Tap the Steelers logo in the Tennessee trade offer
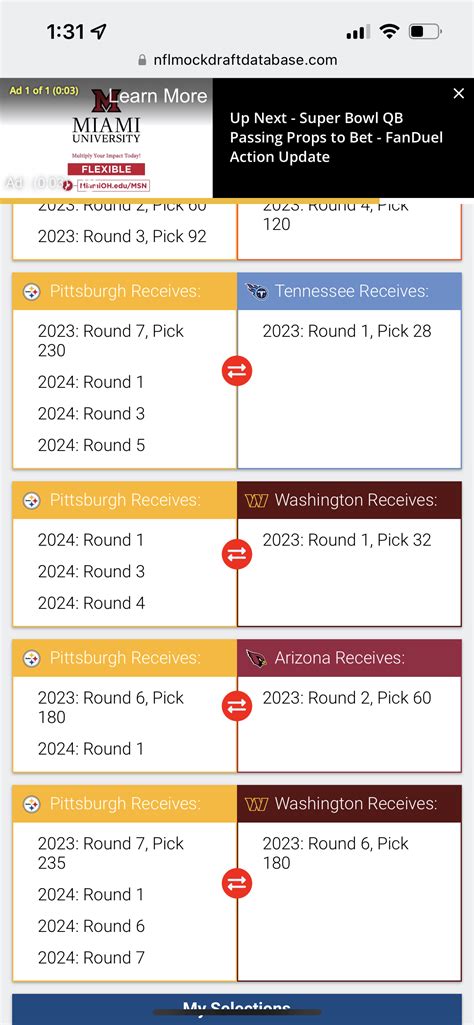 (31, 292)
